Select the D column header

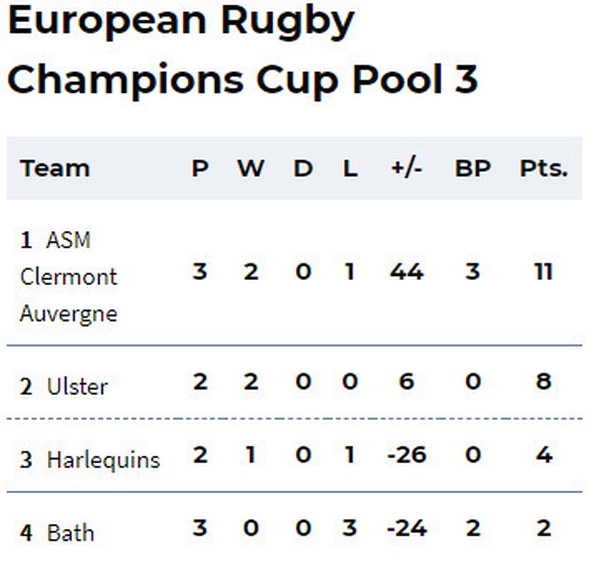[303, 168]
